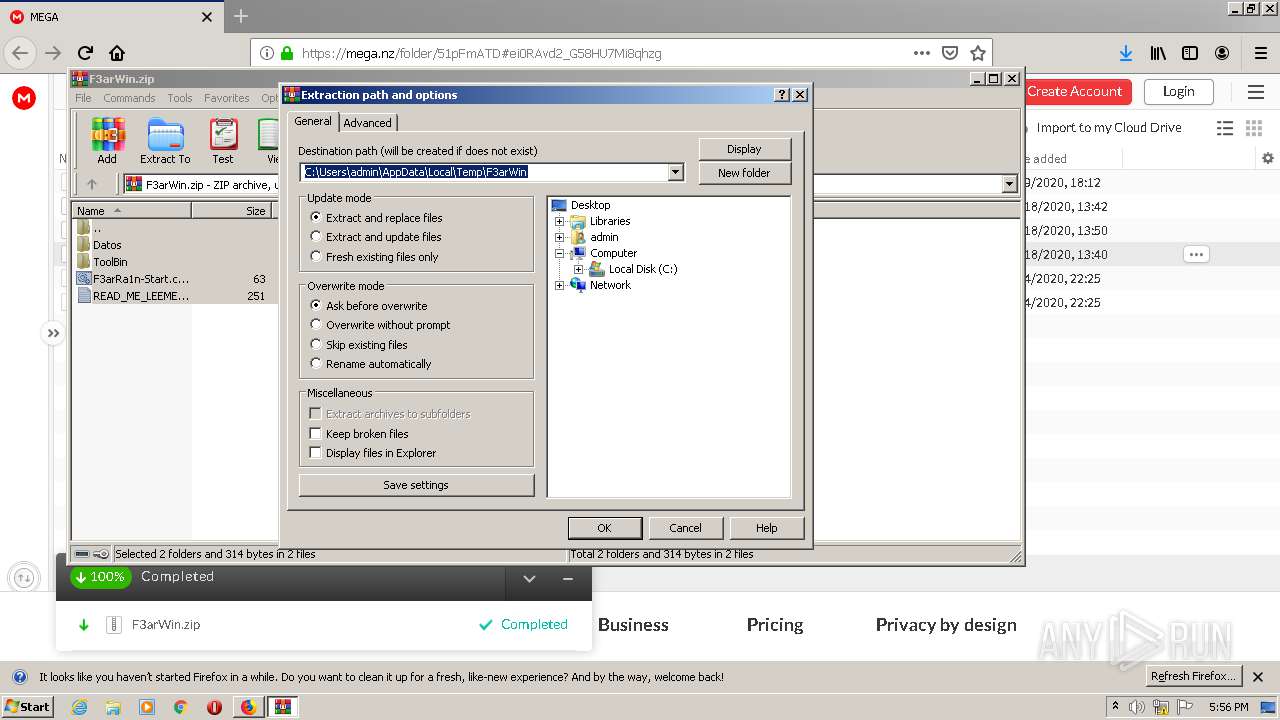Open Opera from the taskbar
This screenshot has width=1280, height=720.
pos(214,707)
